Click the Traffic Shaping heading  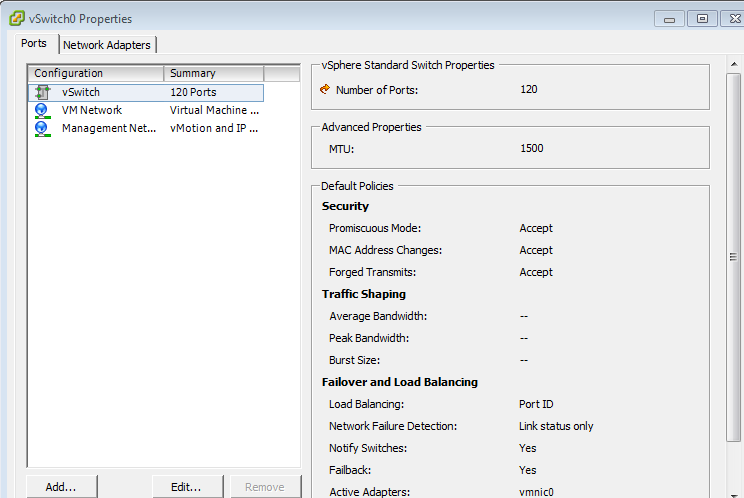(364, 294)
